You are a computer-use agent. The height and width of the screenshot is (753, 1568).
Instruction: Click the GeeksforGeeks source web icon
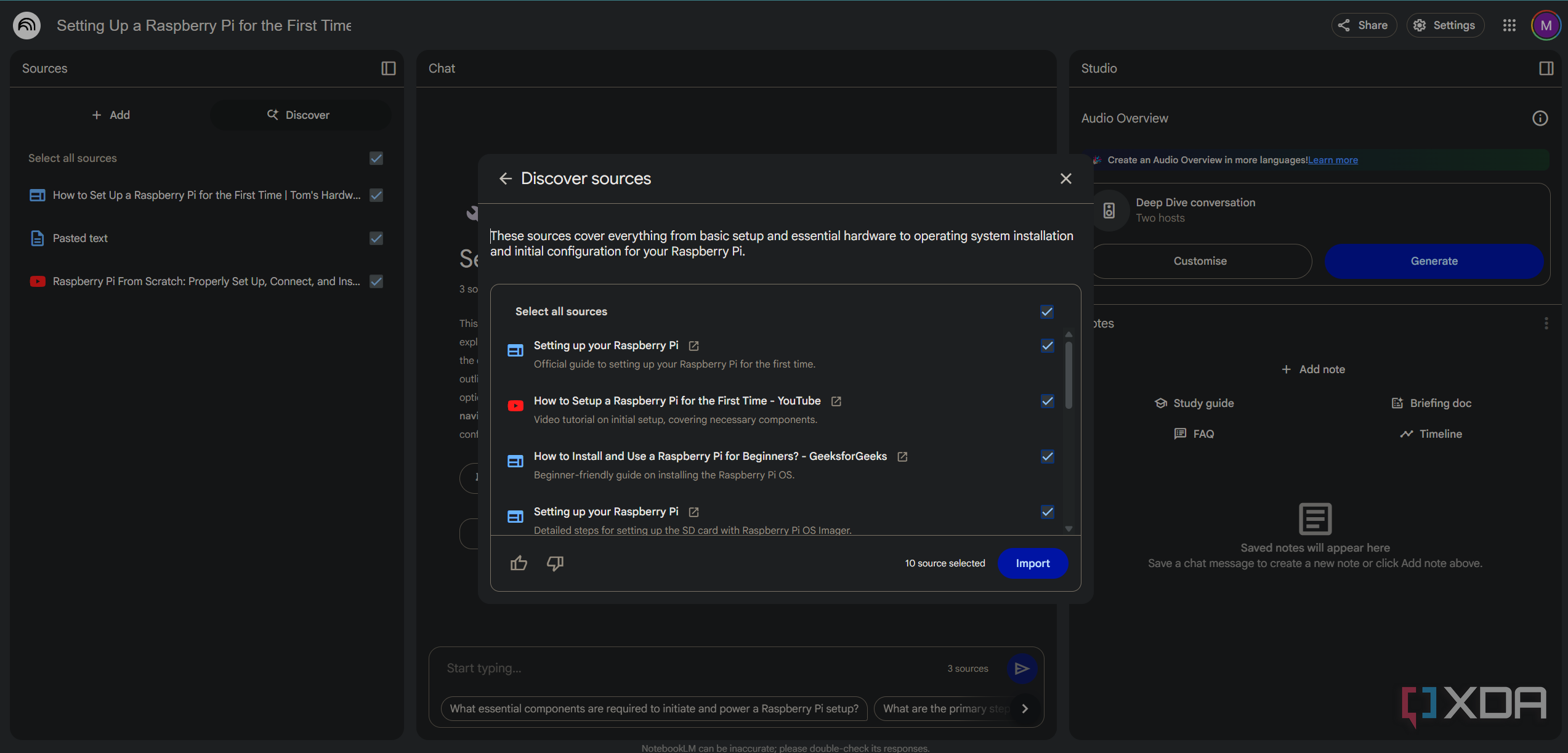tap(515, 461)
